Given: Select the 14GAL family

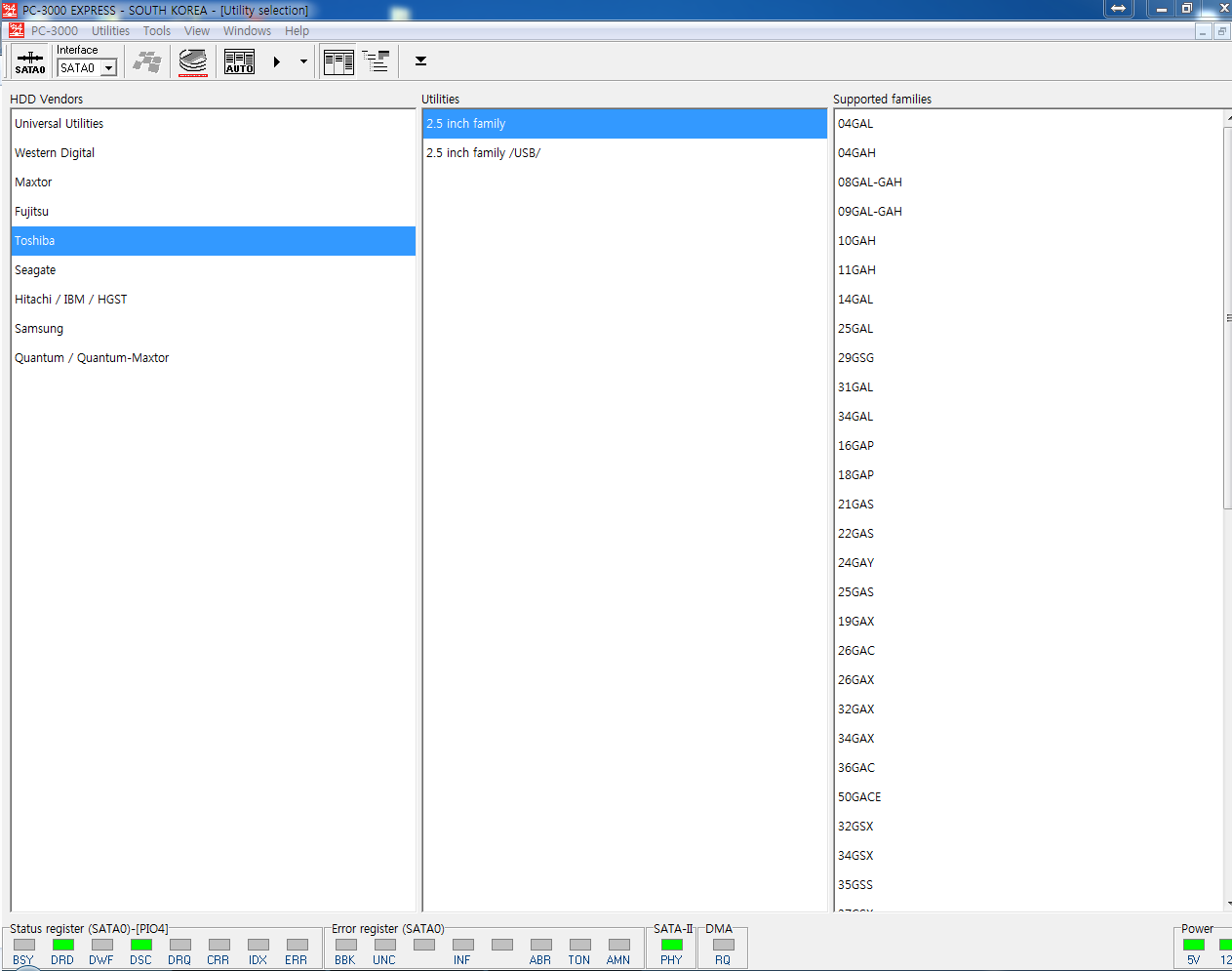Looking at the screenshot, I should click(1028, 300).
